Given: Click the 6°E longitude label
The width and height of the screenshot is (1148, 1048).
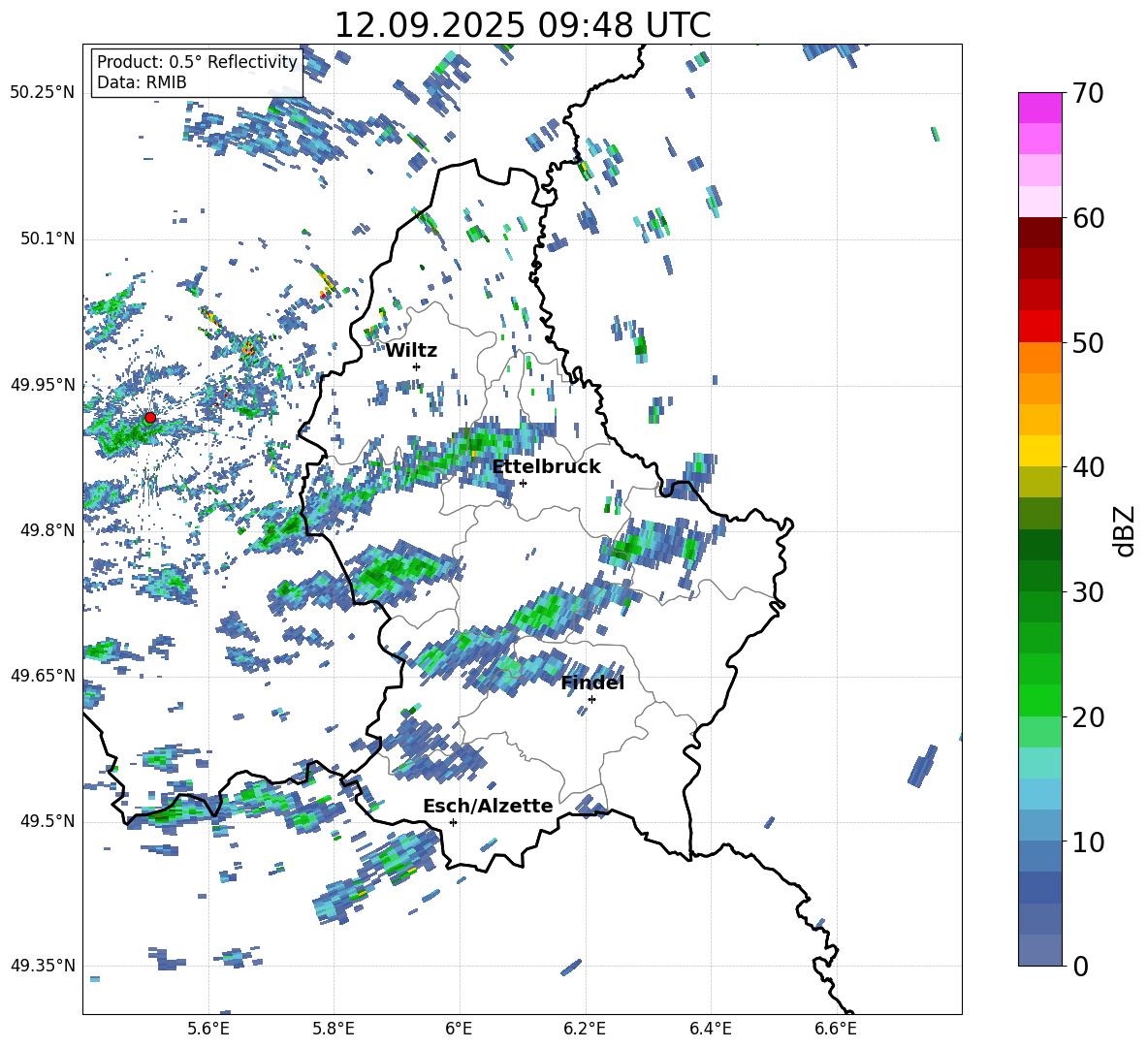Looking at the screenshot, I should click(x=459, y=1029).
